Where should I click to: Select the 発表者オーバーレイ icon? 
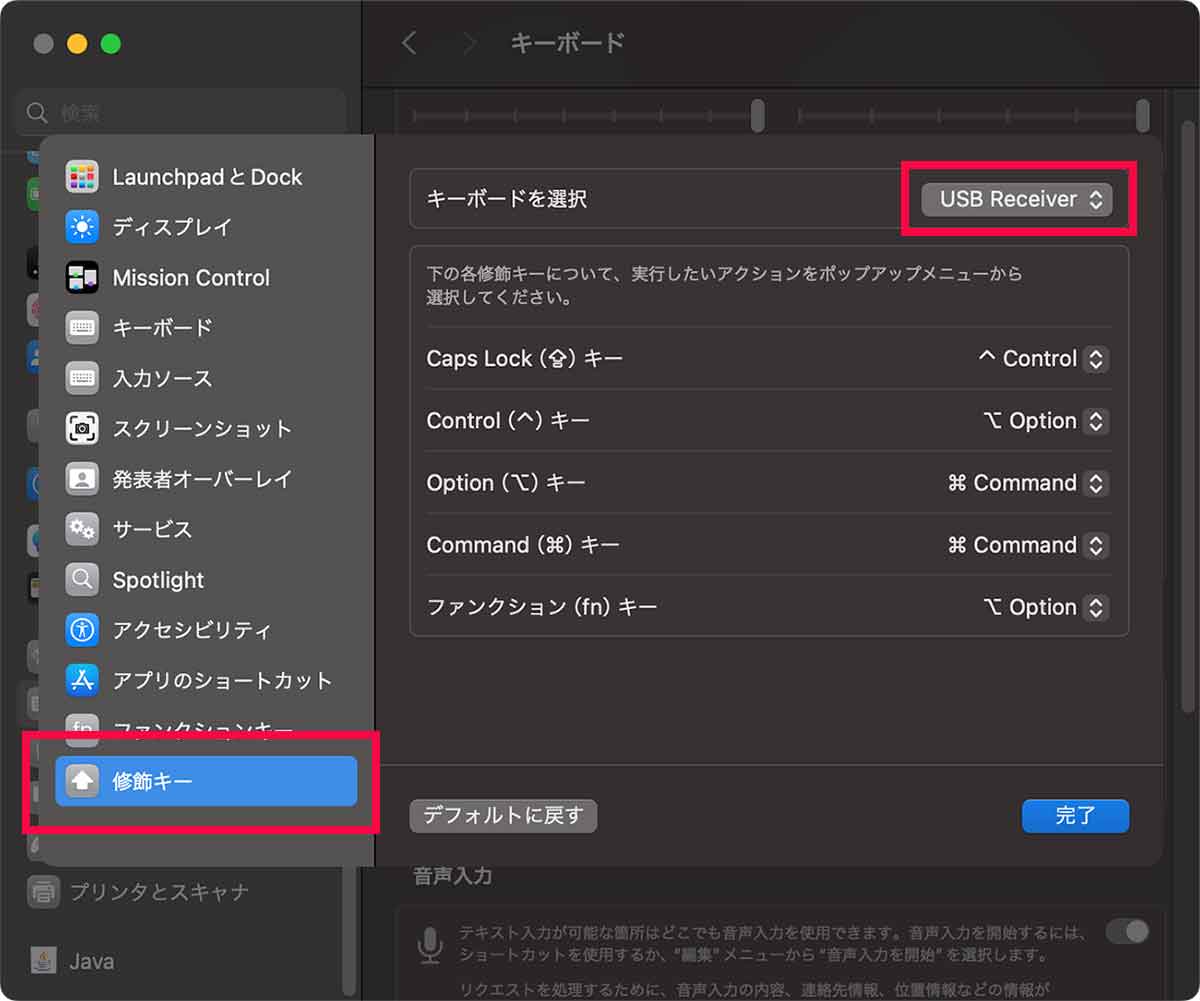point(82,479)
